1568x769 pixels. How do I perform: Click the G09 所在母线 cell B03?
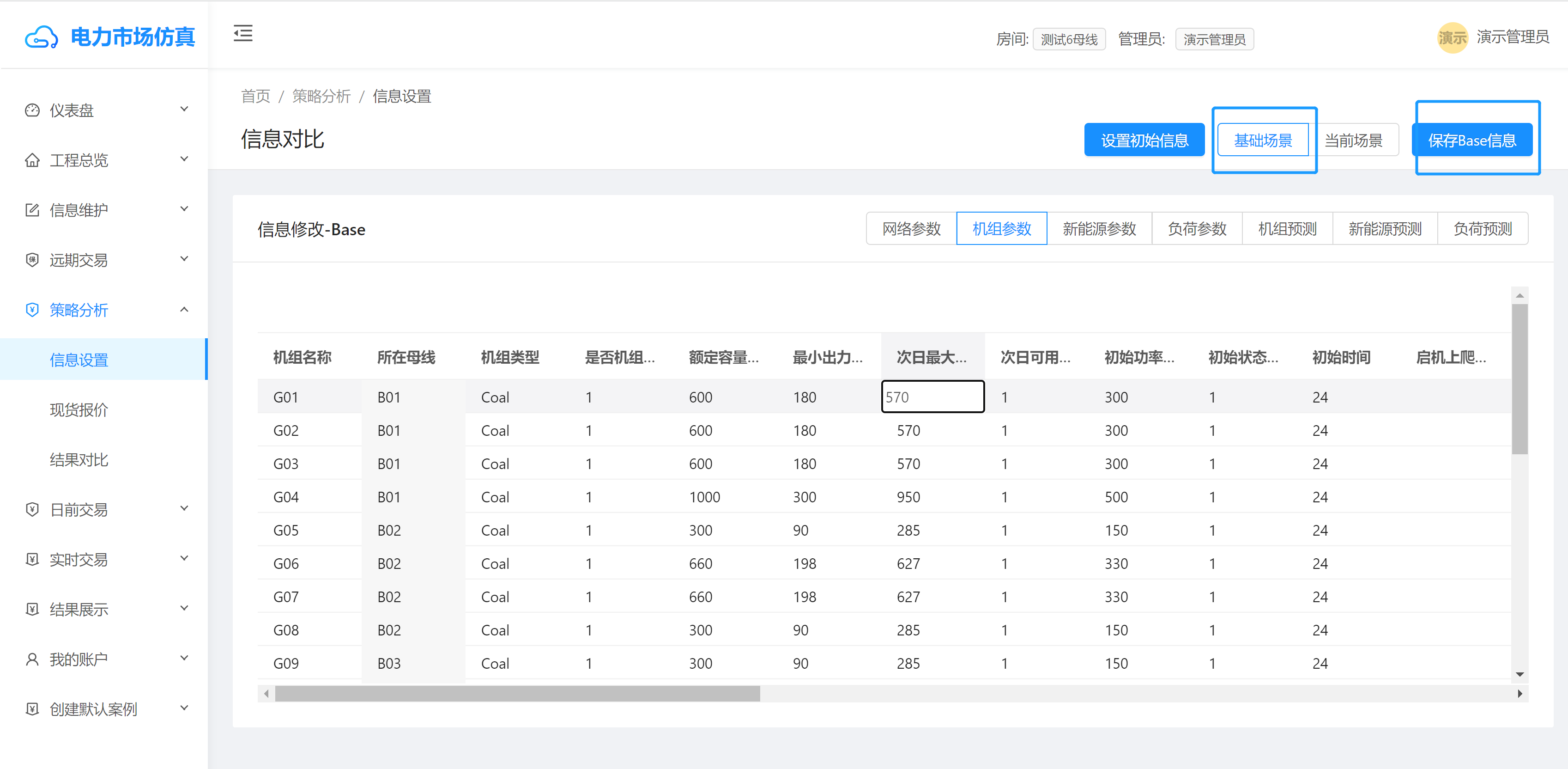pos(414,663)
